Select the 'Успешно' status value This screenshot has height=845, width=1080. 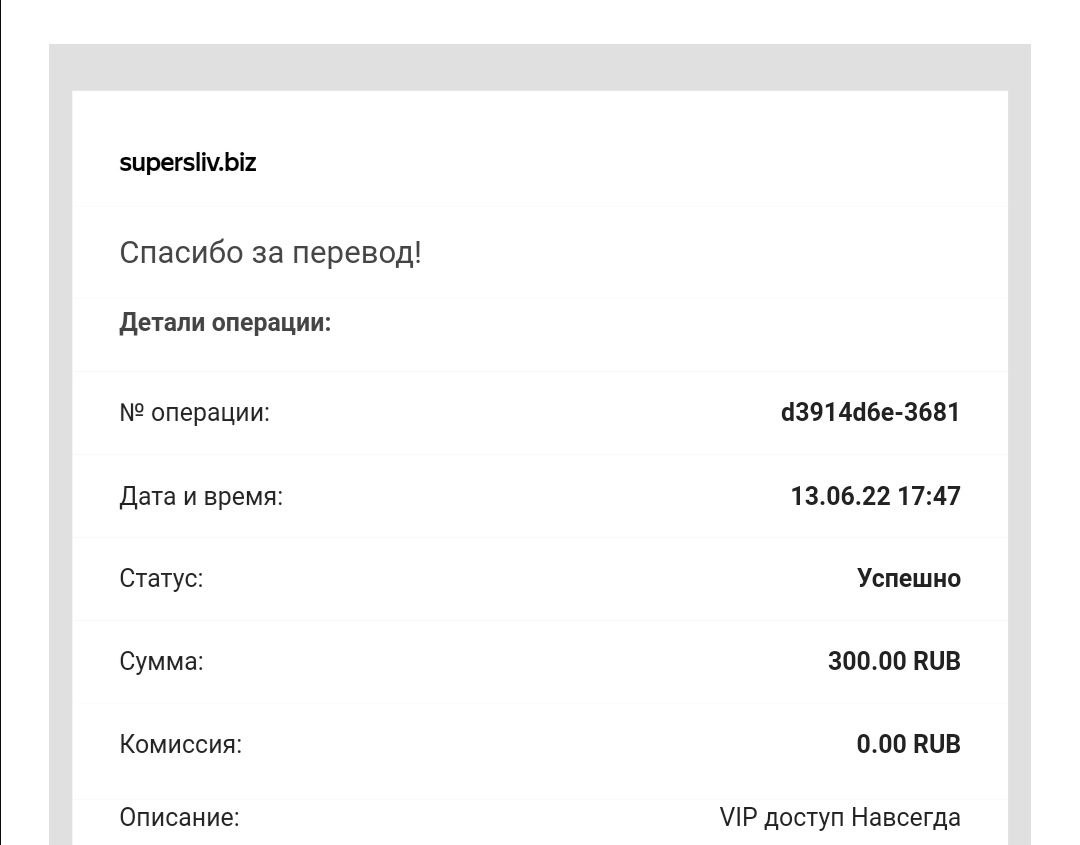click(909, 578)
